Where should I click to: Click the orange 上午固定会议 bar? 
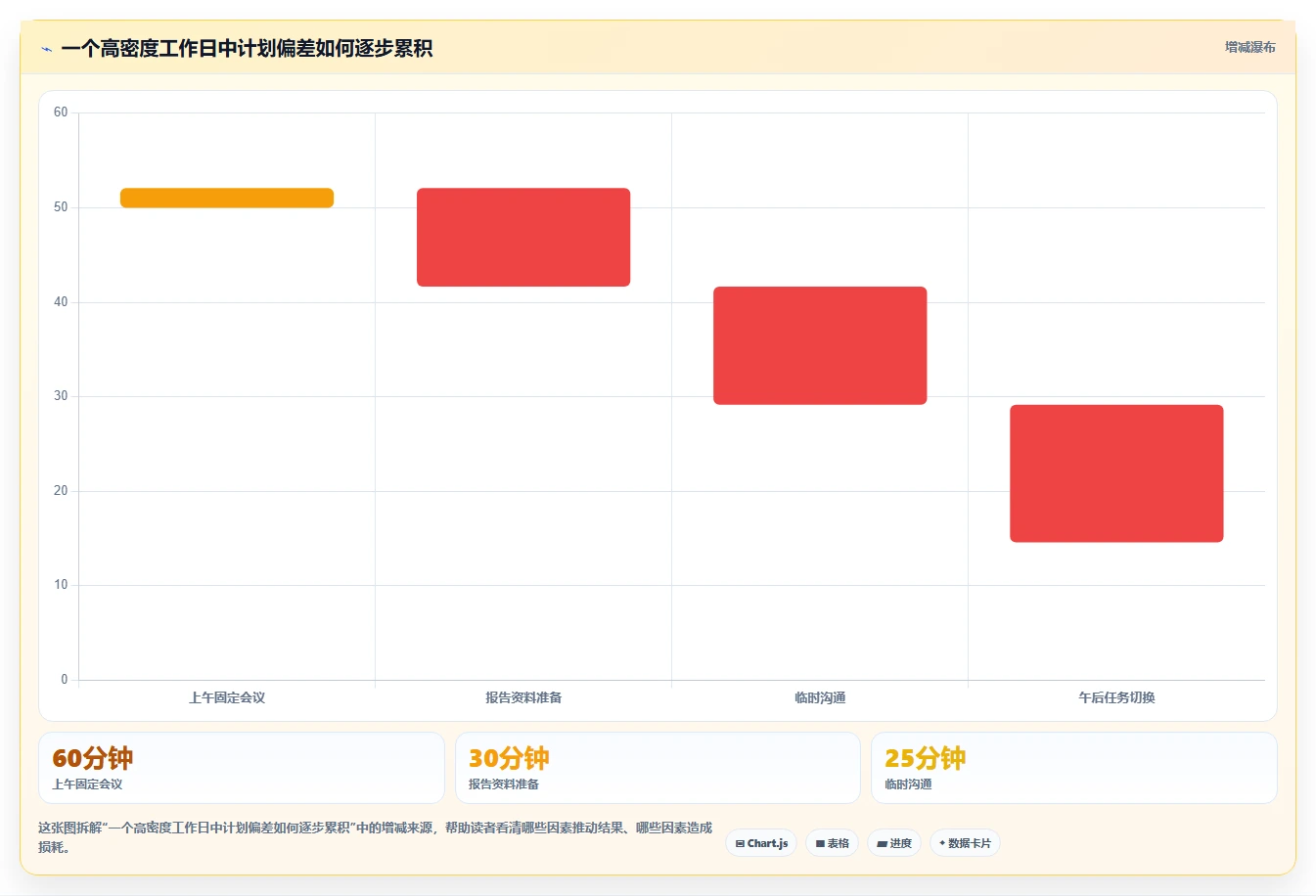click(x=227, y=198)
